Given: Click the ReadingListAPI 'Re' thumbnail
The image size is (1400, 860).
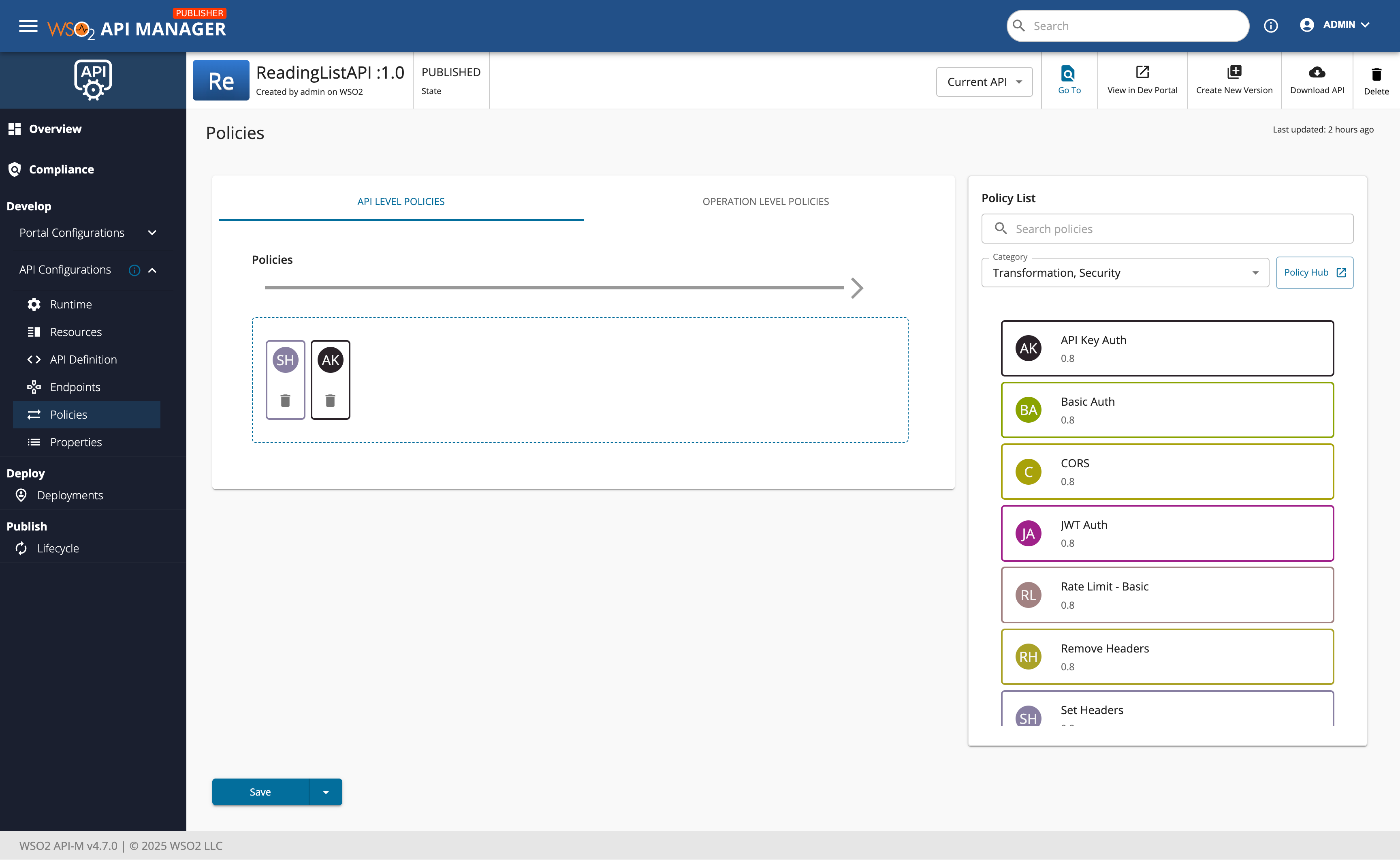Looking at the screenshot, I should 220,80.
